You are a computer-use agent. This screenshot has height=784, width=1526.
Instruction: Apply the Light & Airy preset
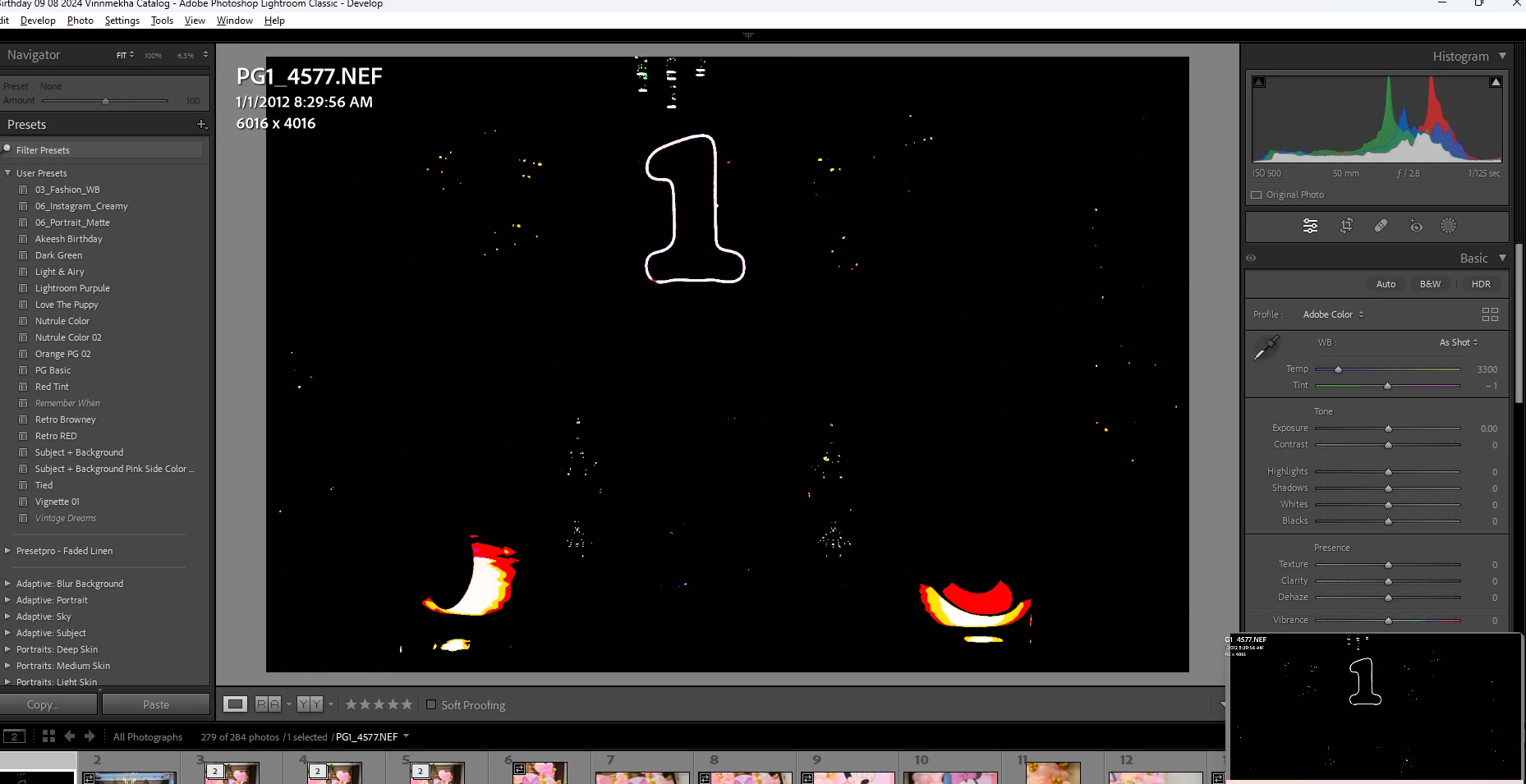60,272
